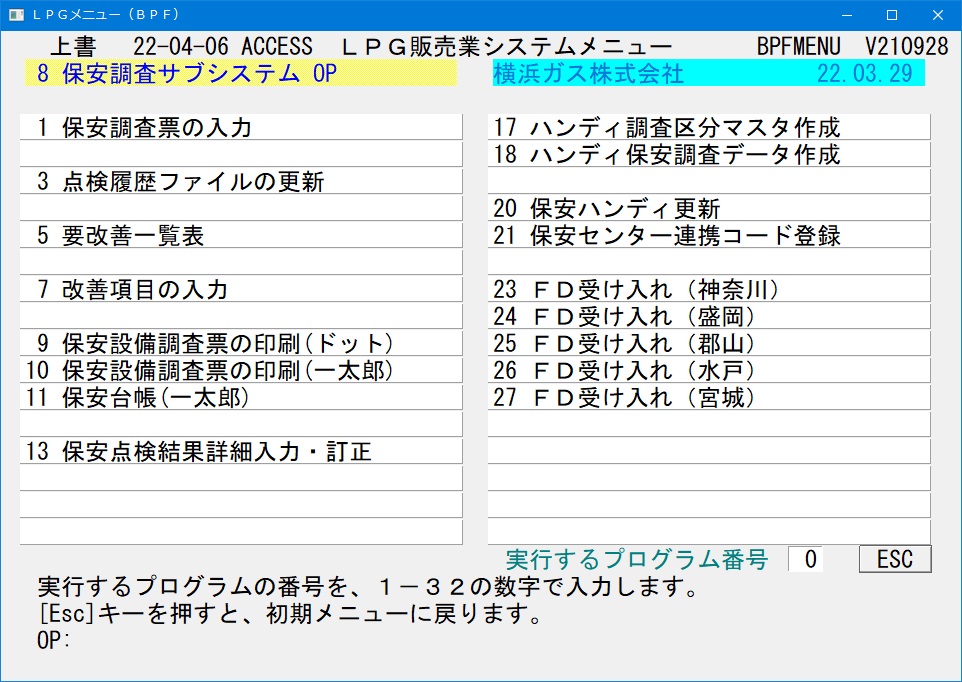The height and width of the screenshot is (682, 962).
Task: Maximize the LPGメニュー window
Action: coord(892,15)
